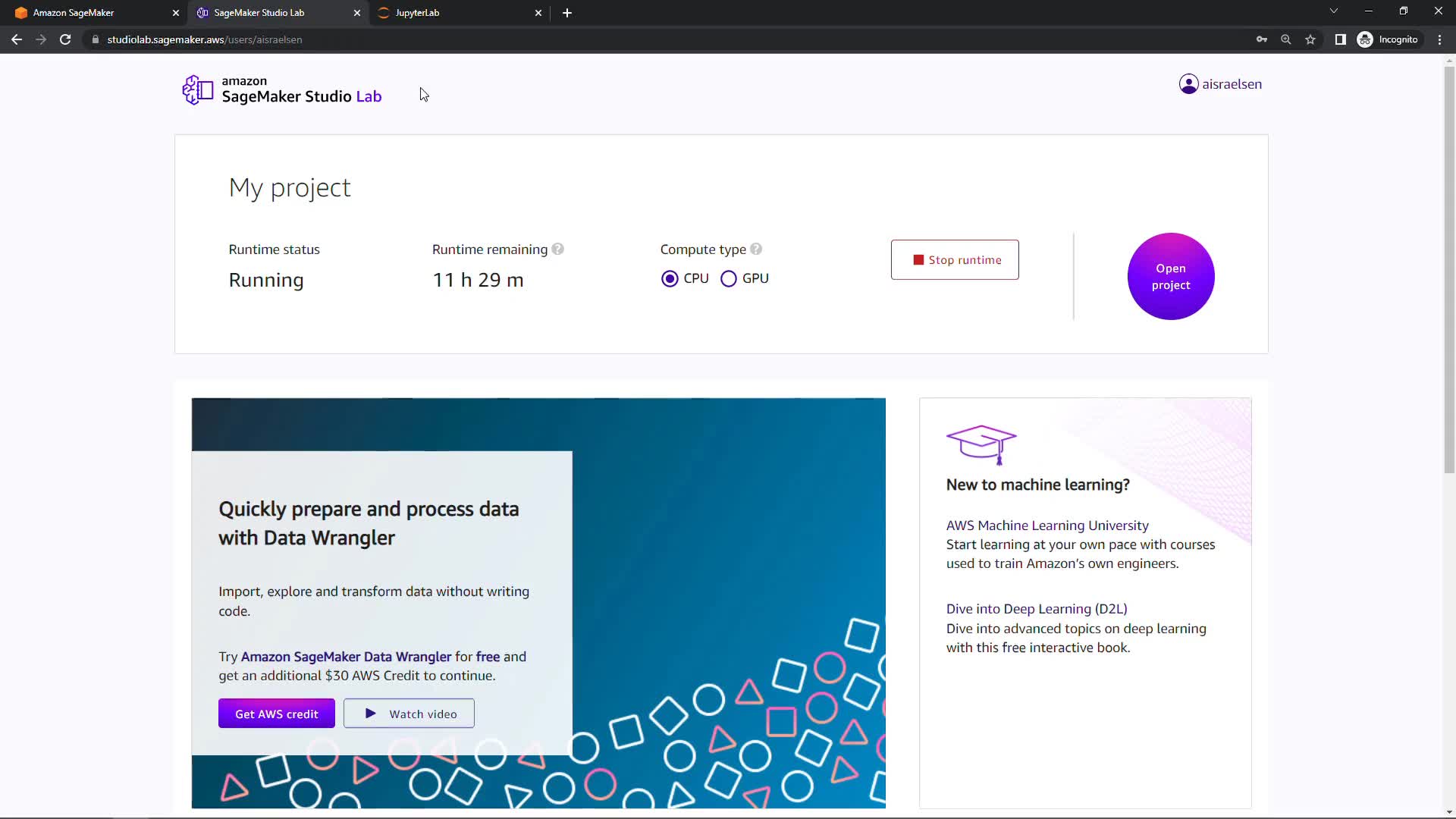The image size is (1456, 819).
Task: Click the browser zoom magnifier icon
Action: tap(1286, 39)
